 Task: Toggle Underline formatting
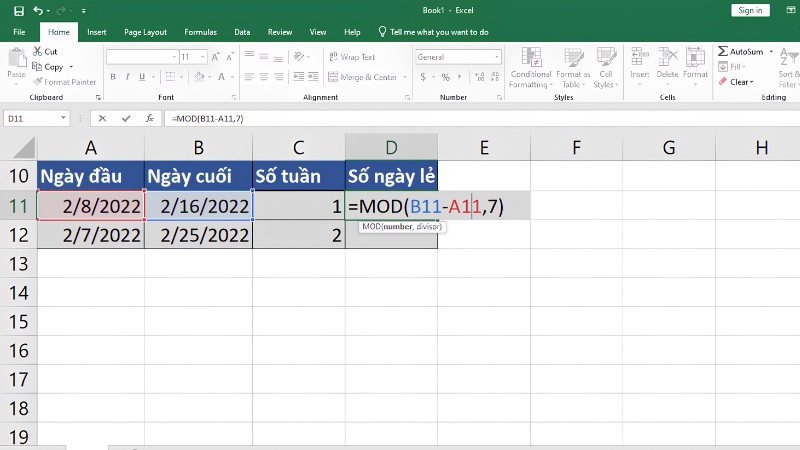142,77
